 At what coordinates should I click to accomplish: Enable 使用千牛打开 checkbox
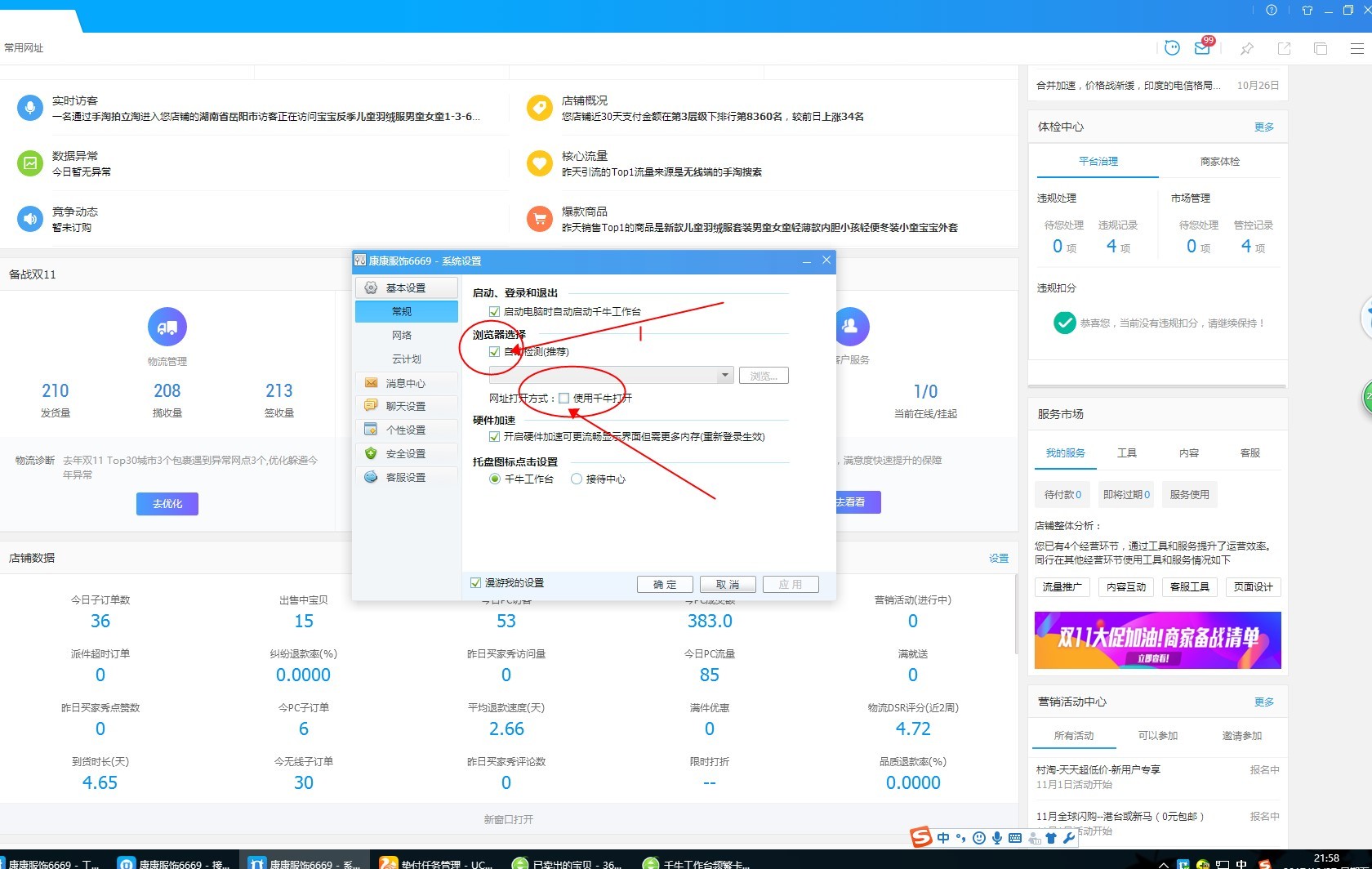563,399
